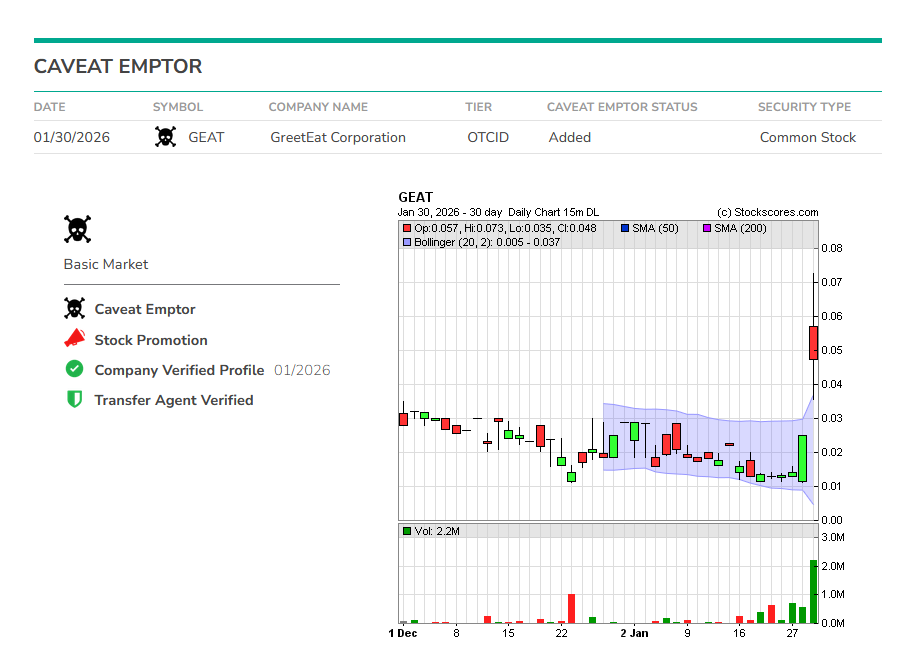Click the Added status cell

(x=570, y=137)
